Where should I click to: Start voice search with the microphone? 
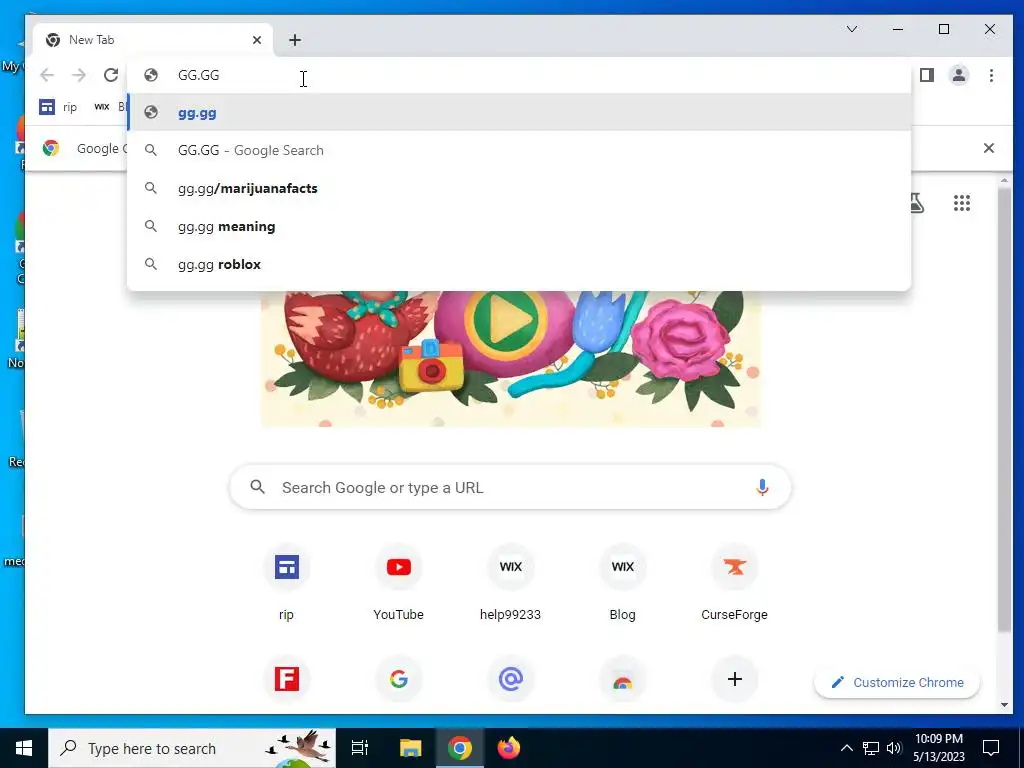coord(761,488)
